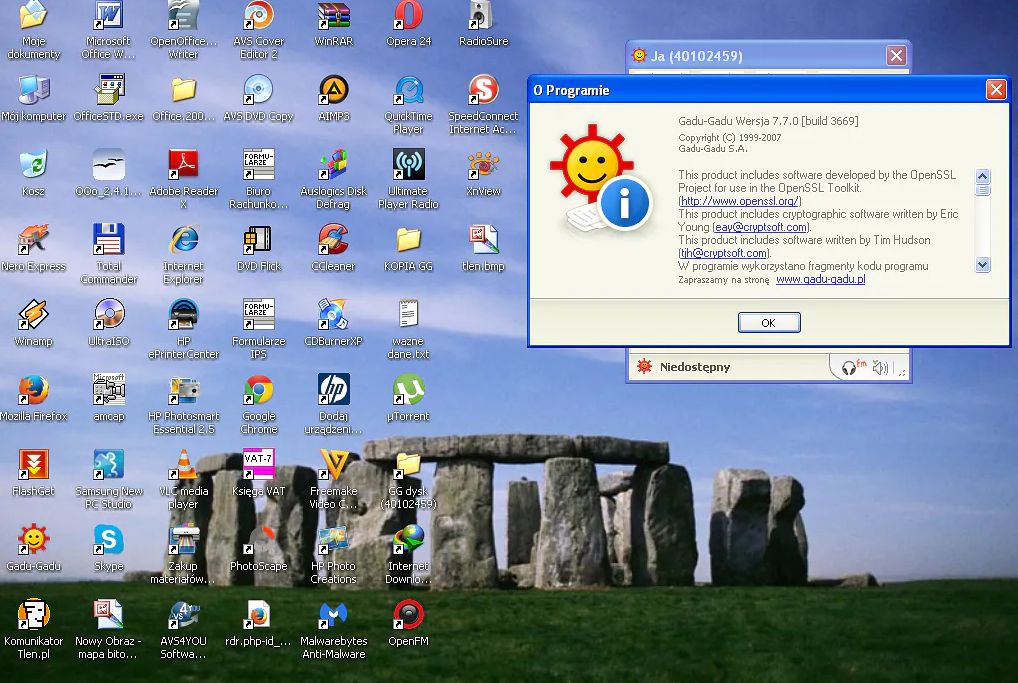Viewport: 1018px width, 683px height.
Task: Select the QuickTime Player icon
Action: [408, 105]
